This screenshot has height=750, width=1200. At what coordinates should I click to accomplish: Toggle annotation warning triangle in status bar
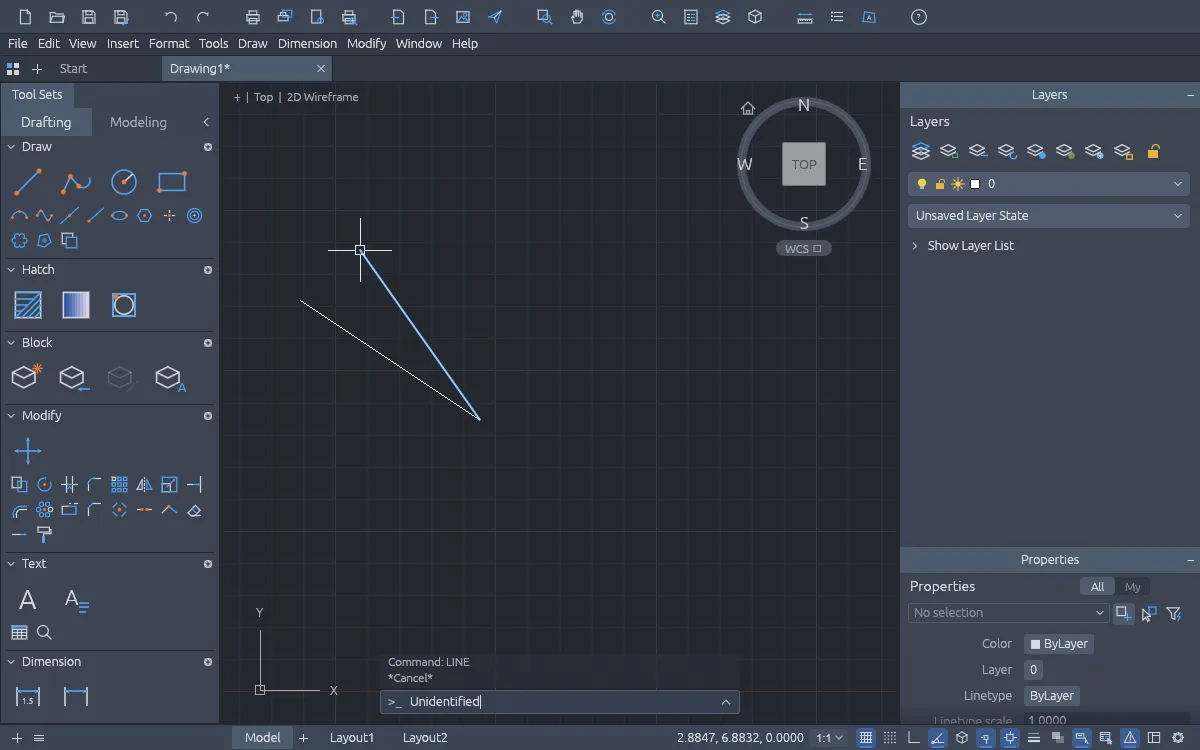(1130, 738)
